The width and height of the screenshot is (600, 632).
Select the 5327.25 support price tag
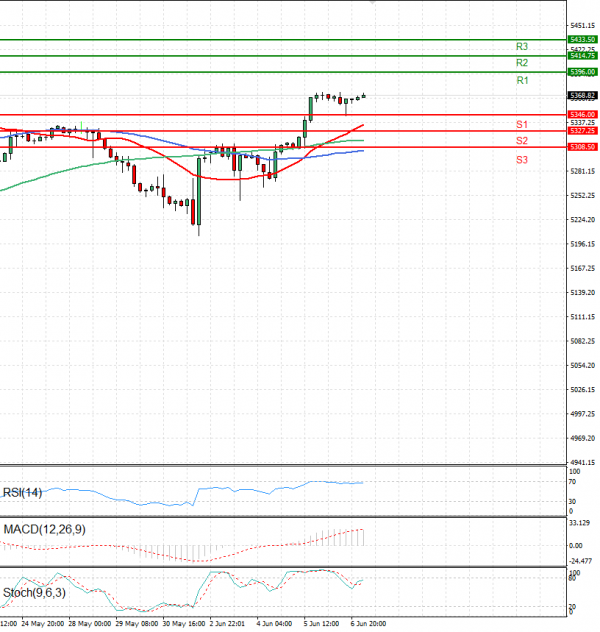pyautogui.click(x=583, y=131)
